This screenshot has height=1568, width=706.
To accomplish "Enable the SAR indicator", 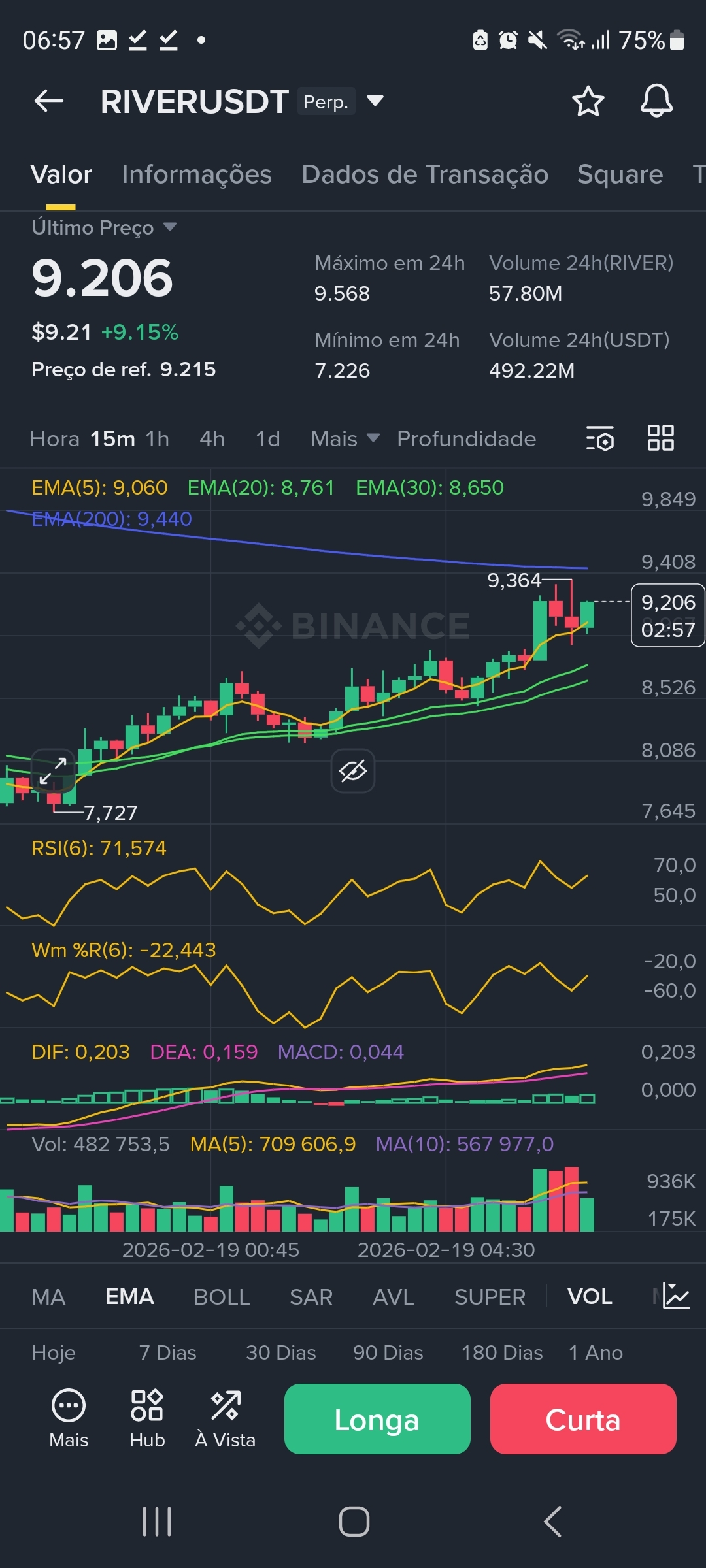I will tap(312, 1297).
